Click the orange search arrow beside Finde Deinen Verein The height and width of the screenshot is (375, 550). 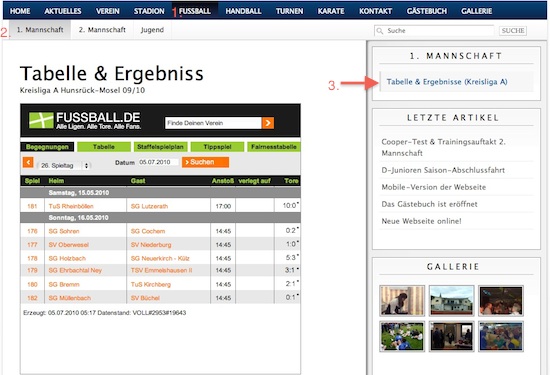tap(268, 123)
